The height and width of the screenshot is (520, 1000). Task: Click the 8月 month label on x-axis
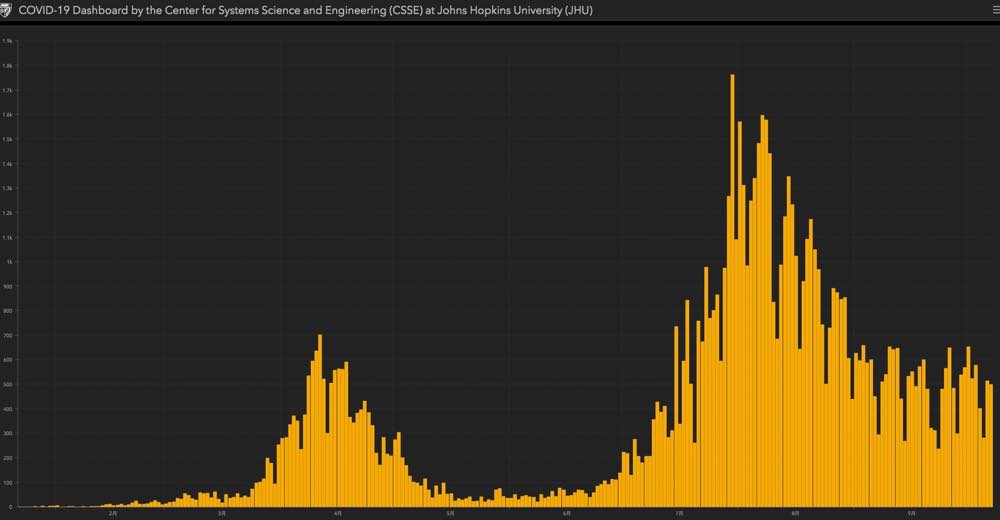pyautogui.click(x=795, y=513)
